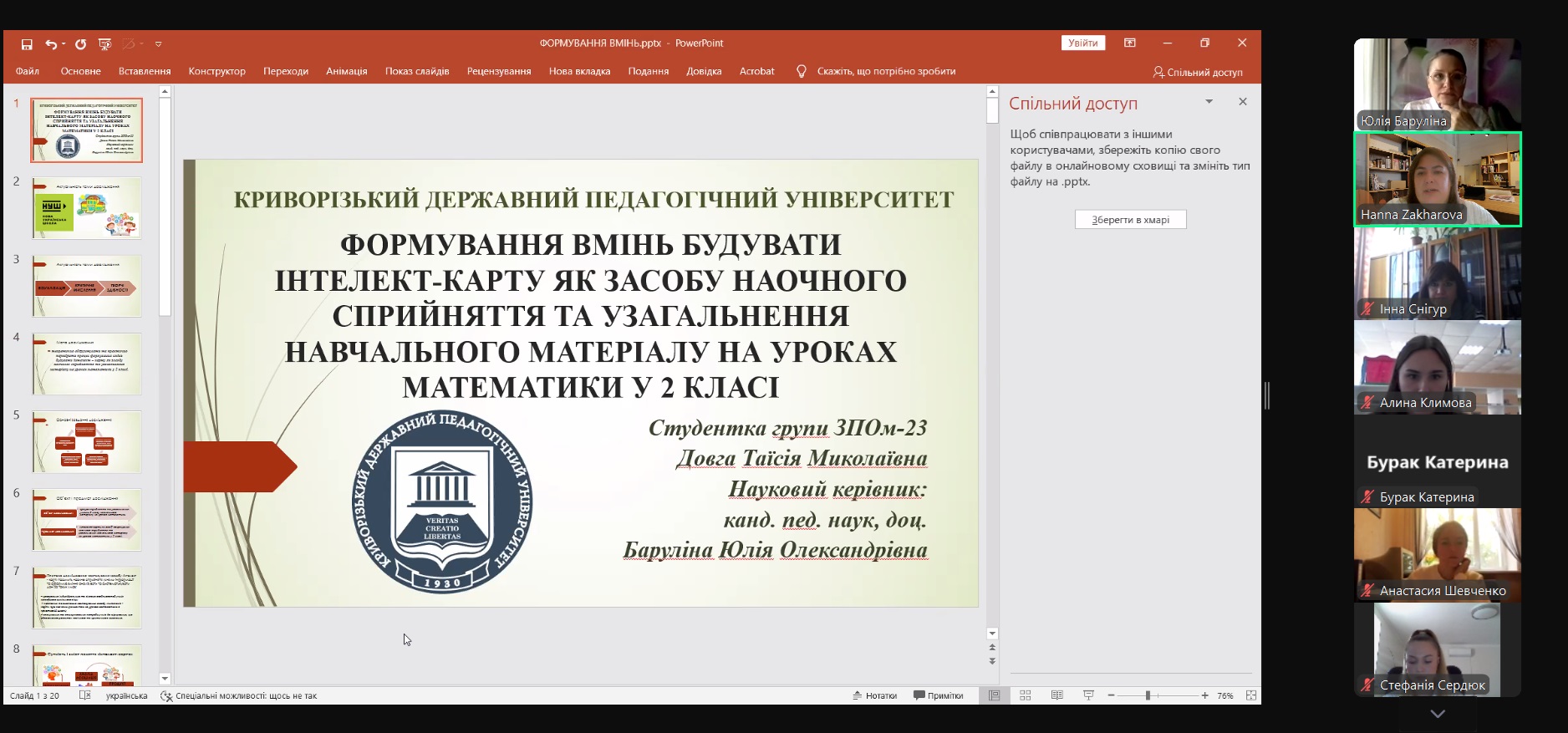Switch to Reading view icon

[1057, 695]
